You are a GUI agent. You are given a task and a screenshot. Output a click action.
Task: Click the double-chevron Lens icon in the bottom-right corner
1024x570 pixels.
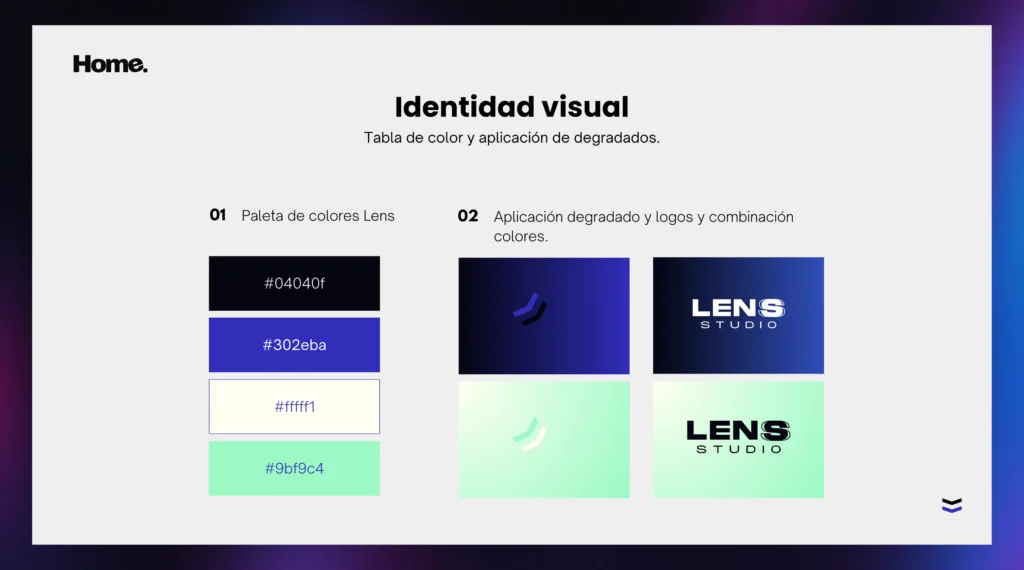(952, 505)
